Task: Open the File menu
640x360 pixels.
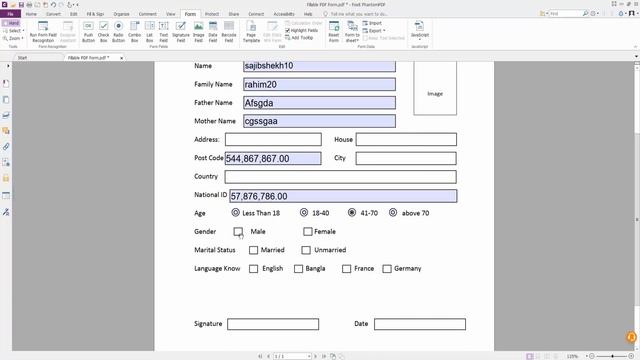Action: [11, 14]
